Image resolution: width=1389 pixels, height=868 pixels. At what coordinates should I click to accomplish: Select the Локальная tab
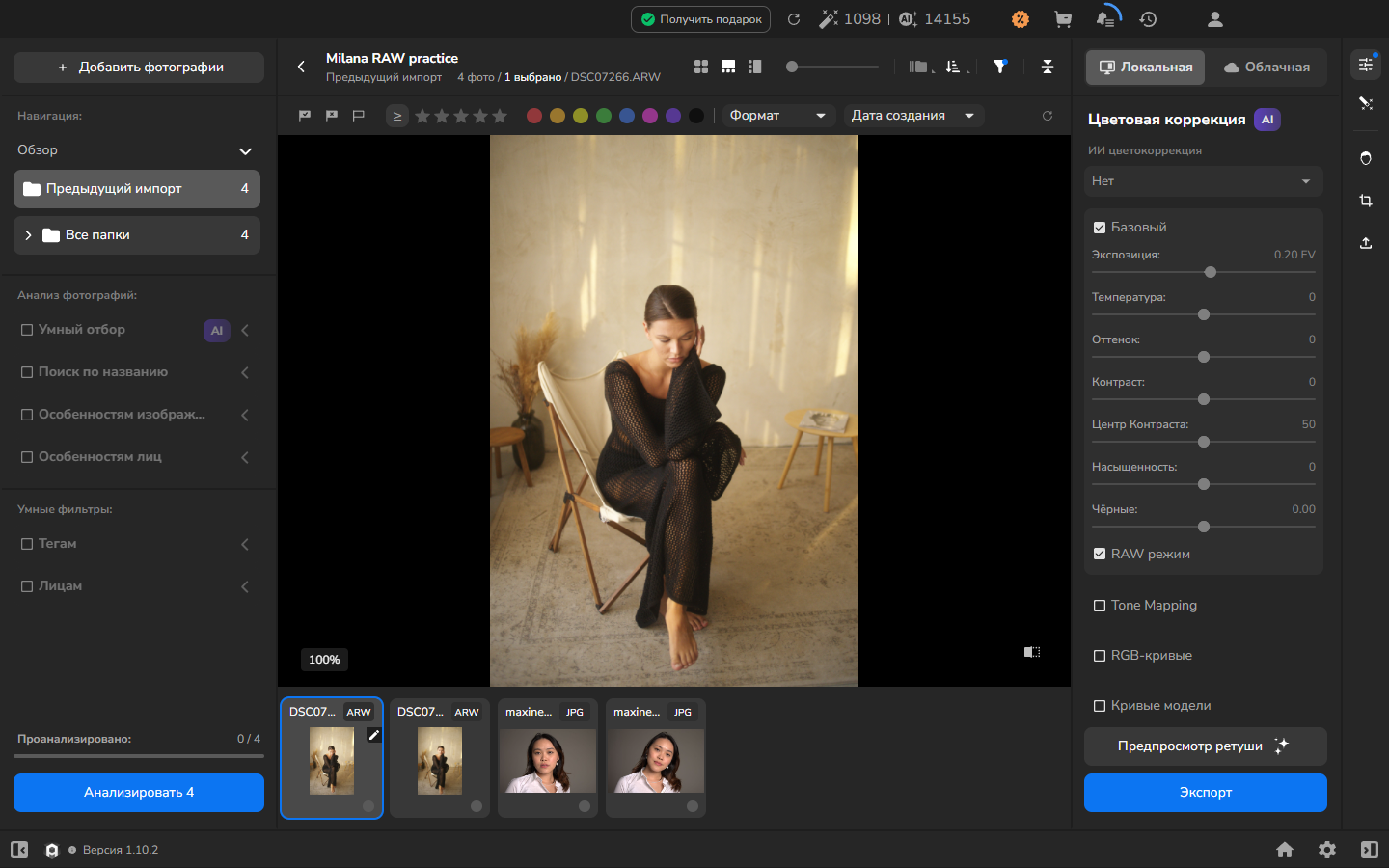(x=1146, y=68)
